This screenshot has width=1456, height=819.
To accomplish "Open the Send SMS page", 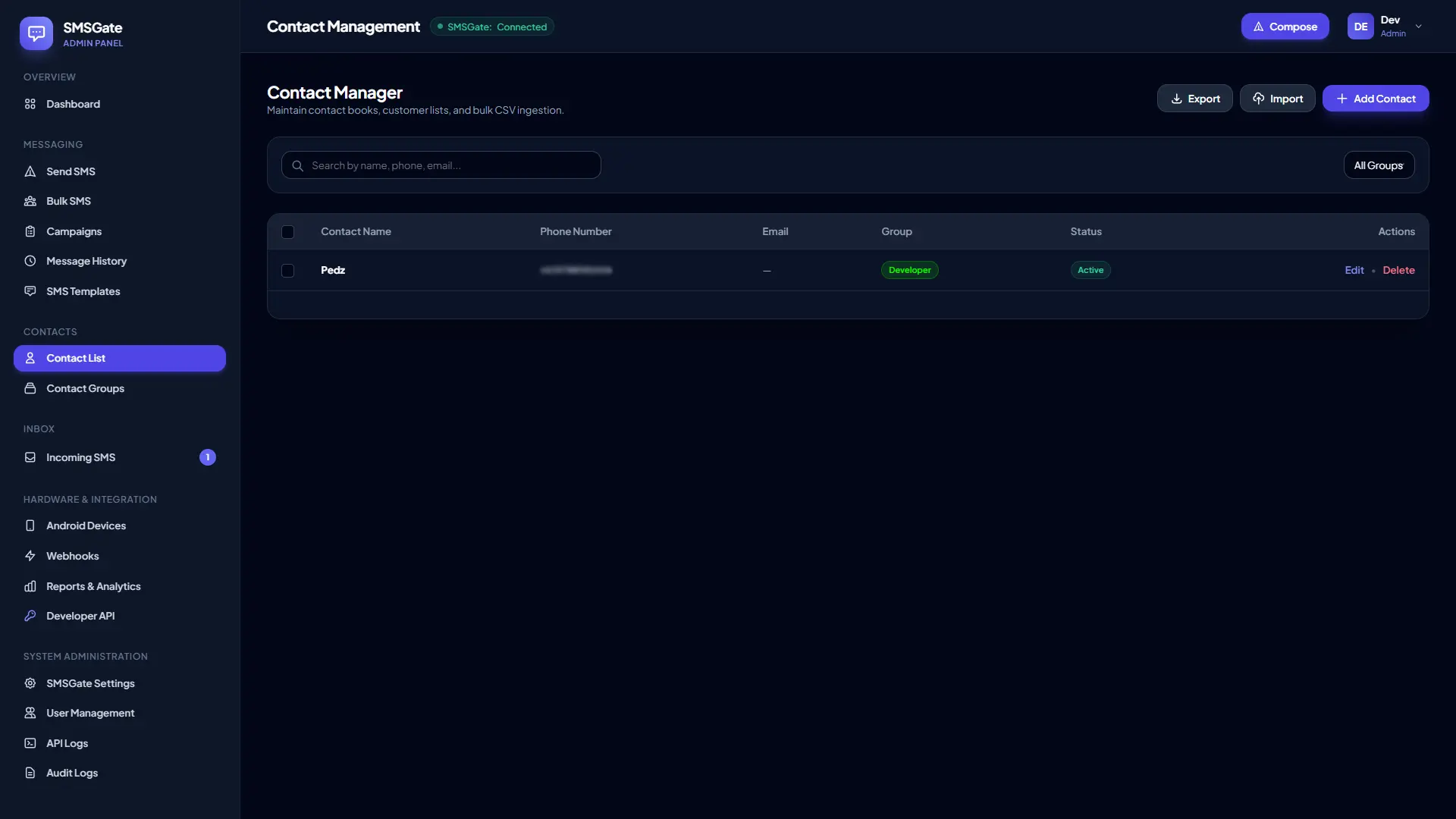I will pyautogui.click(x=120, y=171).
